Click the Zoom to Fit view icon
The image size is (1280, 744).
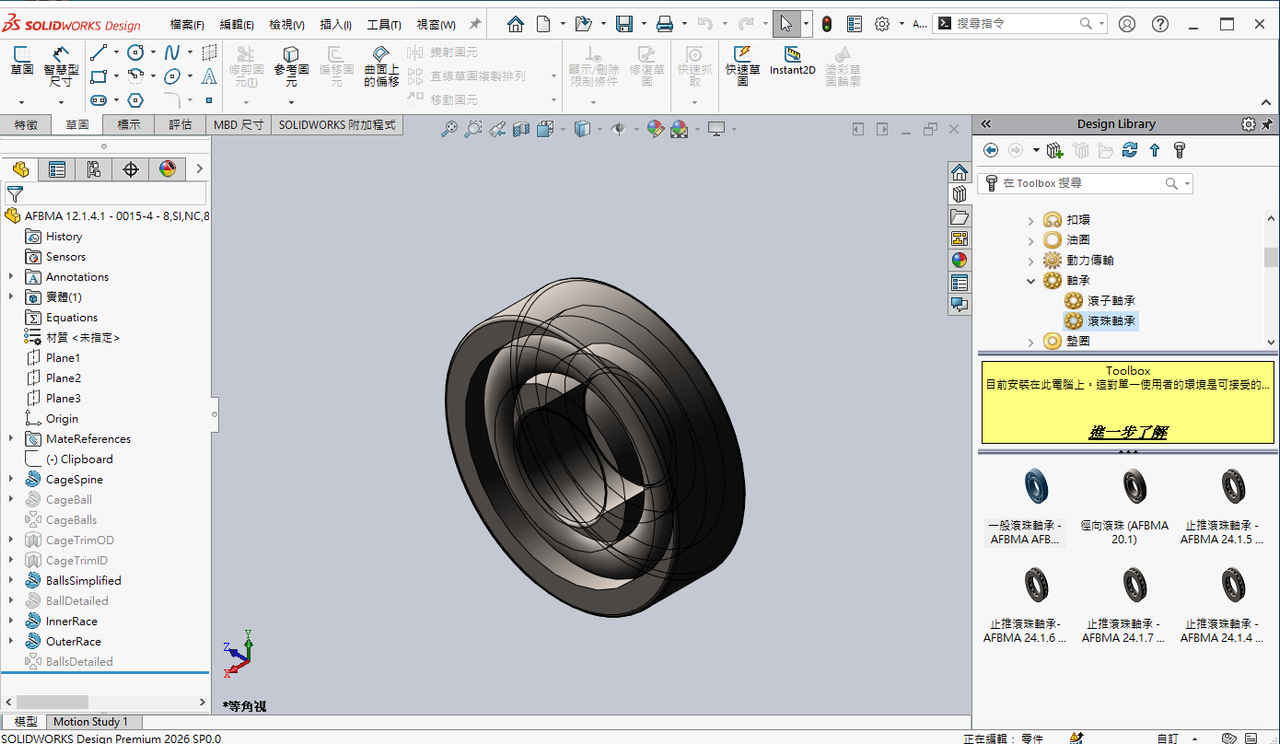pyautogui.click(x=450, y=129)
